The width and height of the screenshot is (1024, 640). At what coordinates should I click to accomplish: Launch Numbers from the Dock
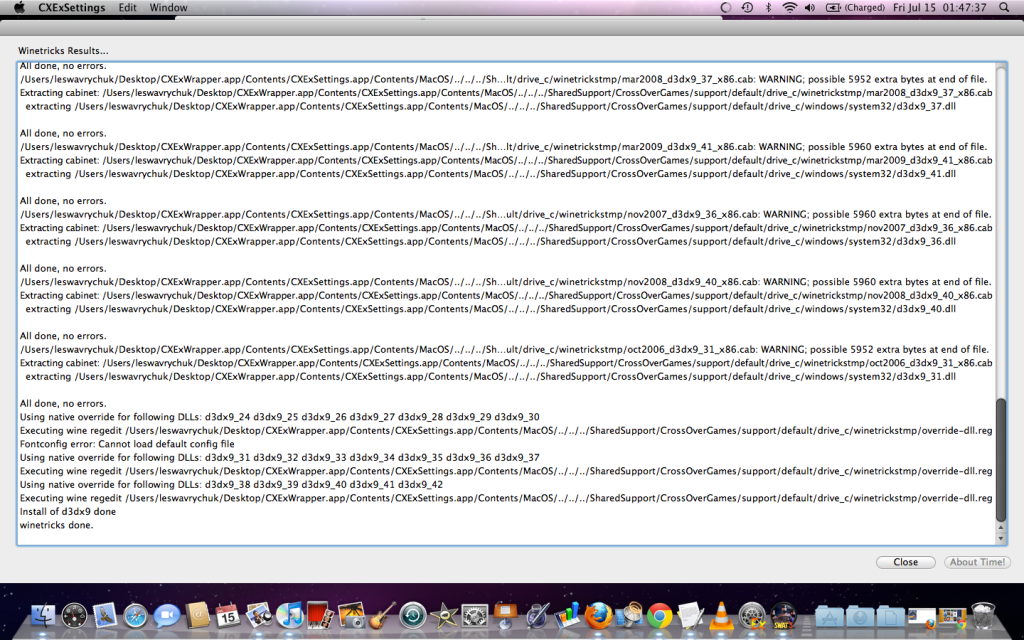point(567,616)
